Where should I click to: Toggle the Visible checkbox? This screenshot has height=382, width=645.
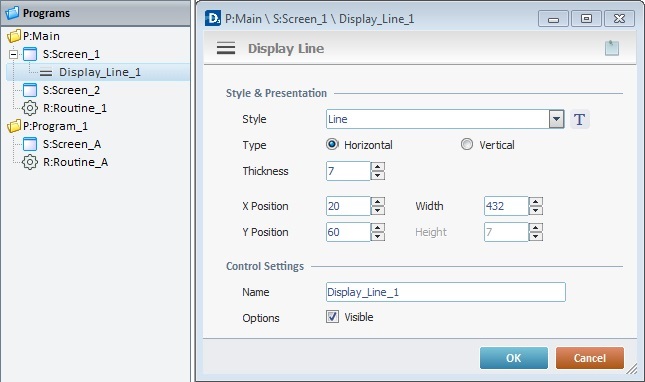click(x=332, y=317)
